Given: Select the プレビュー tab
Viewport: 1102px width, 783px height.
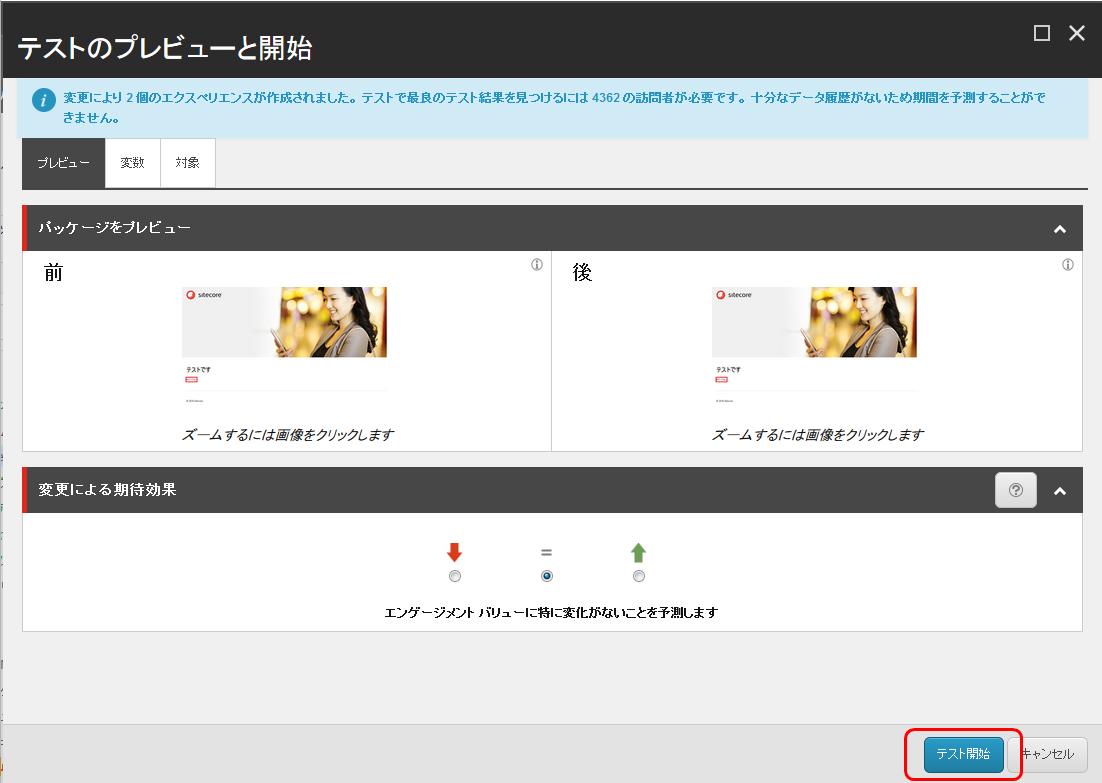Looking at the screenshot, I should pos(63,162).
